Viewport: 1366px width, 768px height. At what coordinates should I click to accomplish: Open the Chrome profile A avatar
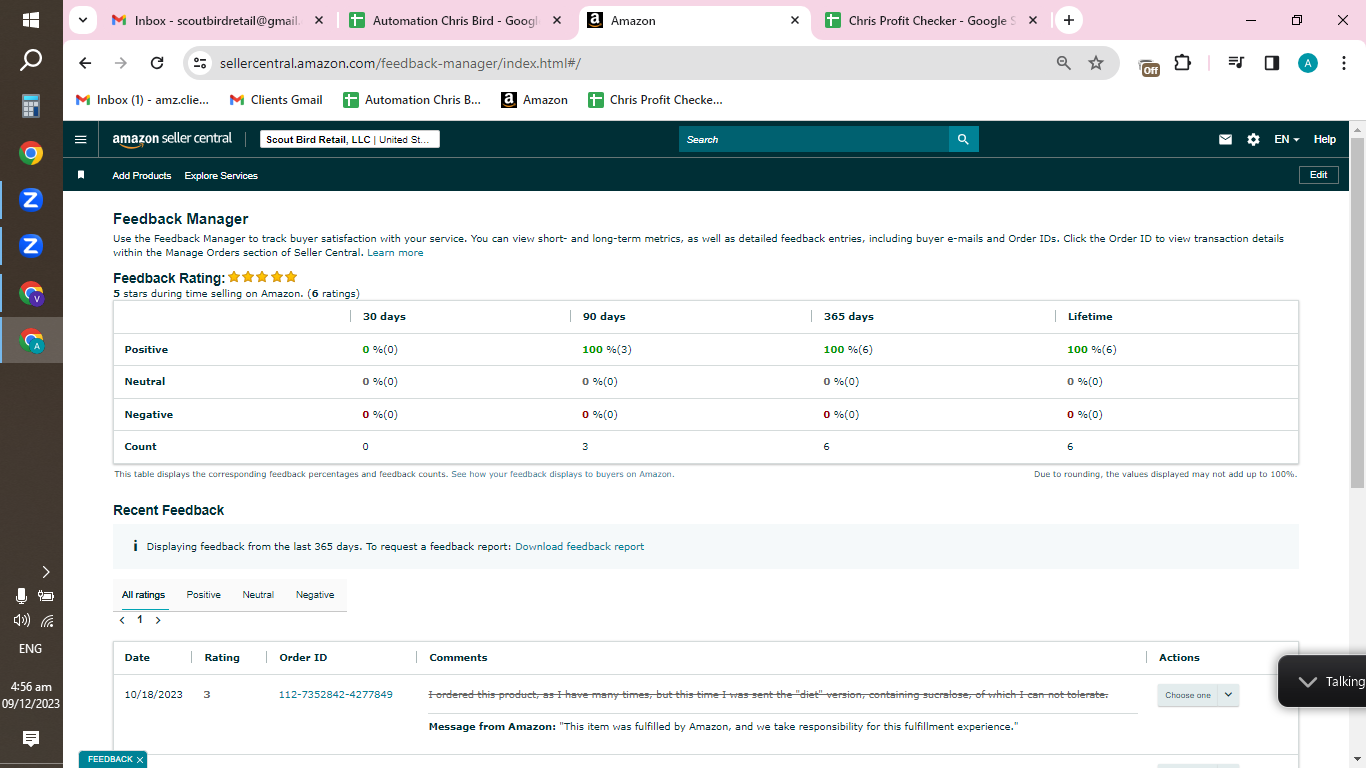(x=1308, y=63)
